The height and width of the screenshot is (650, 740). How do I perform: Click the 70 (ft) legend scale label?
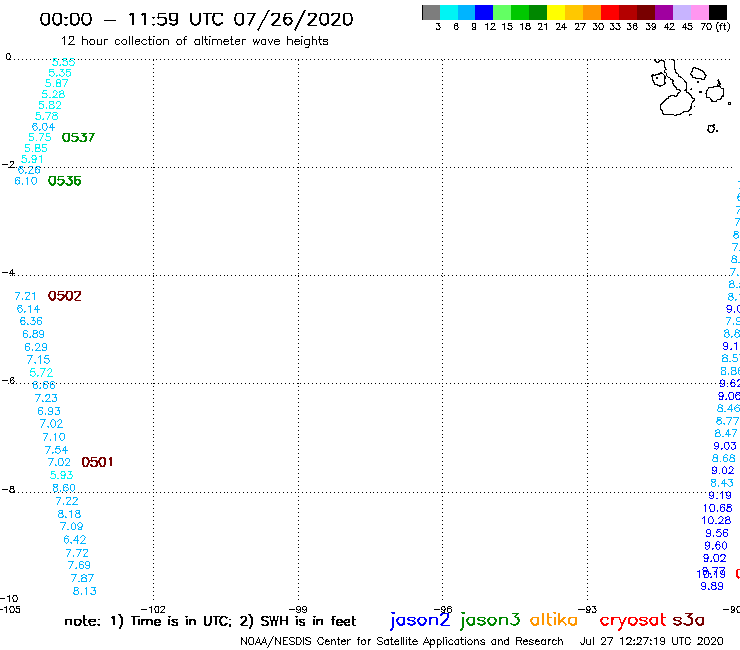715,27
